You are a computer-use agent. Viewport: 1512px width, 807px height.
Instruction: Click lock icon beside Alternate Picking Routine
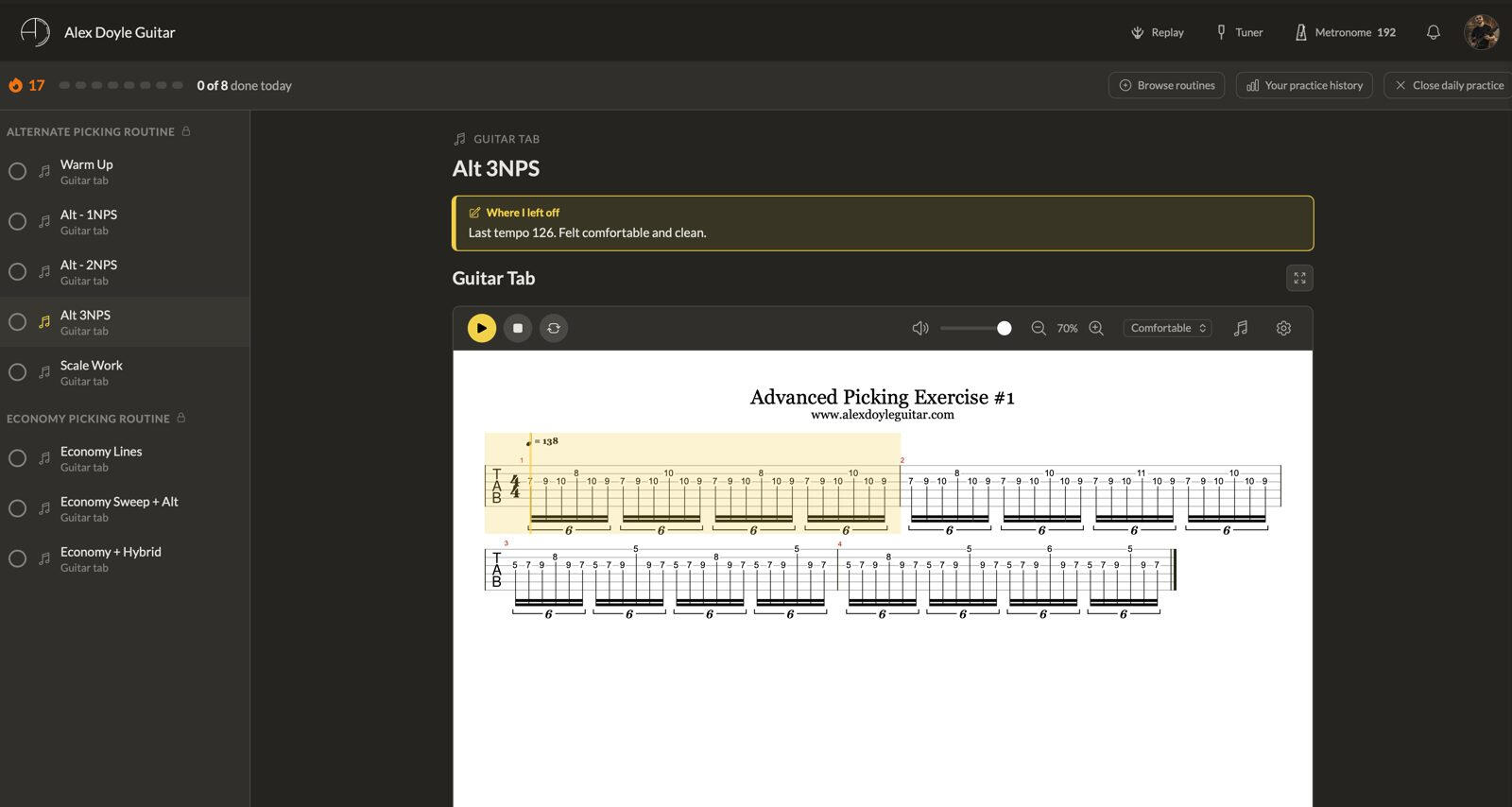click(186, 131)
